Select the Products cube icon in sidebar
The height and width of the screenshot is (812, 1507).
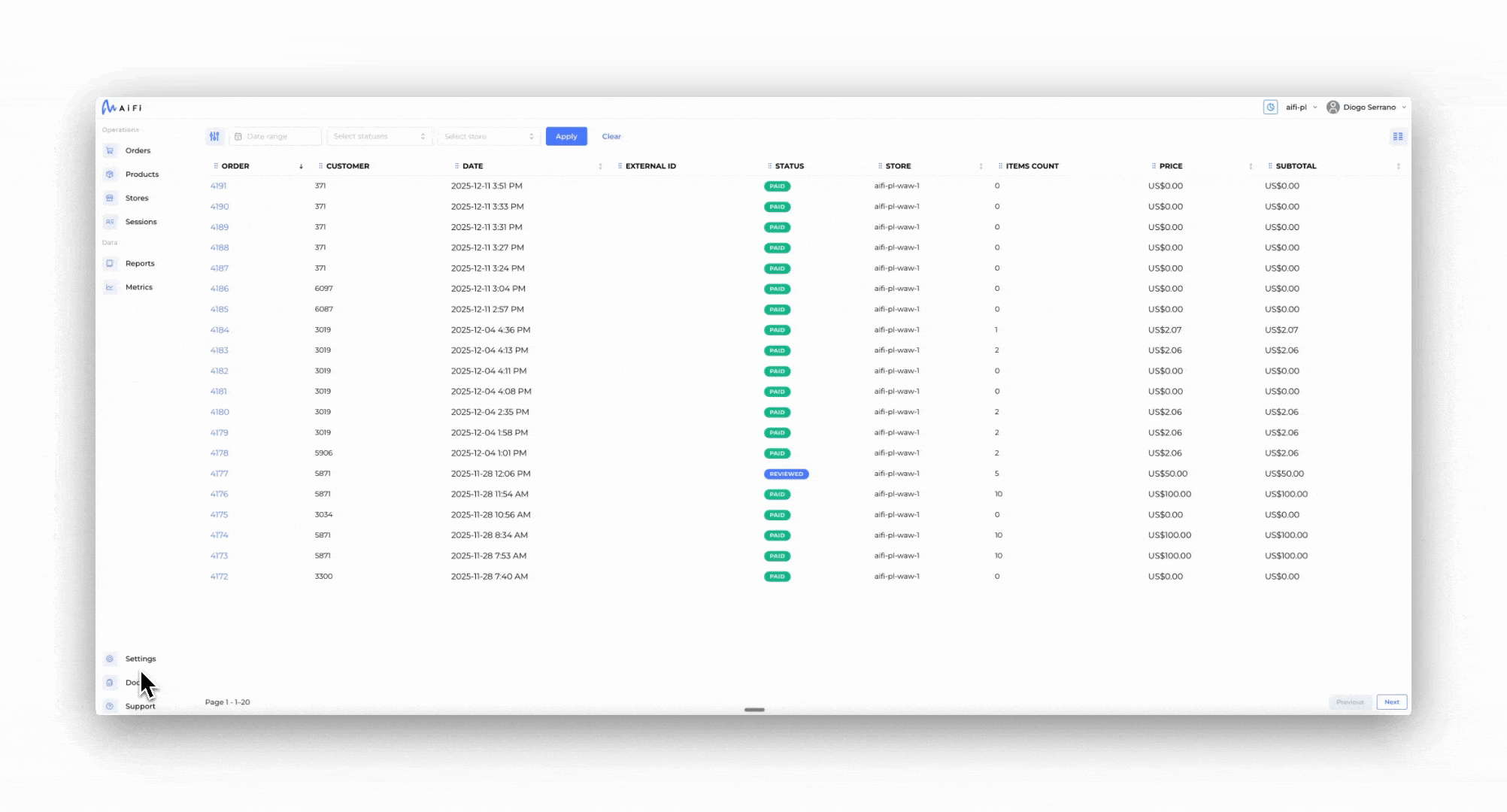pos(110,174)
